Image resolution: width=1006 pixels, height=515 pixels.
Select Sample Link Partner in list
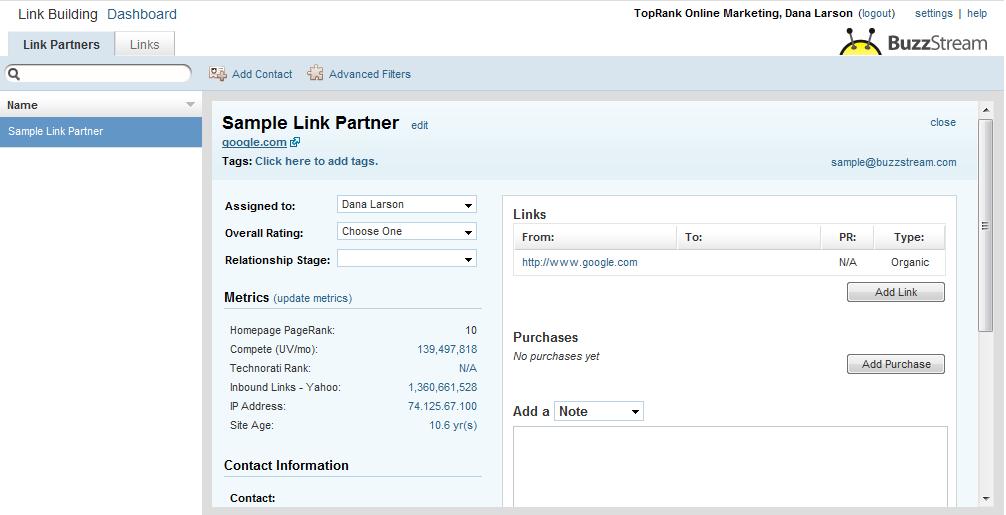pos(101,131)
